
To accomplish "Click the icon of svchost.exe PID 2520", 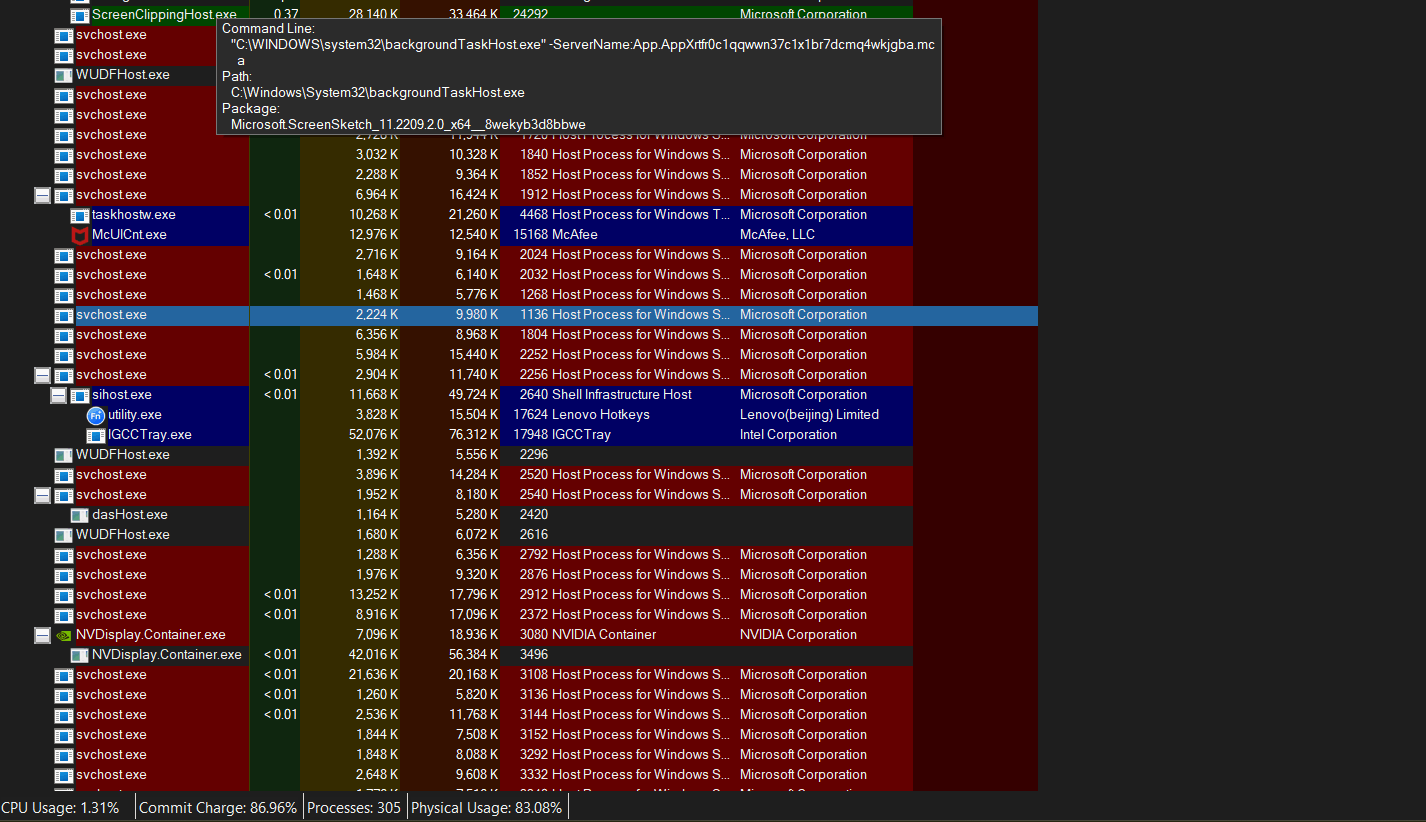I will tap(64, 475).
